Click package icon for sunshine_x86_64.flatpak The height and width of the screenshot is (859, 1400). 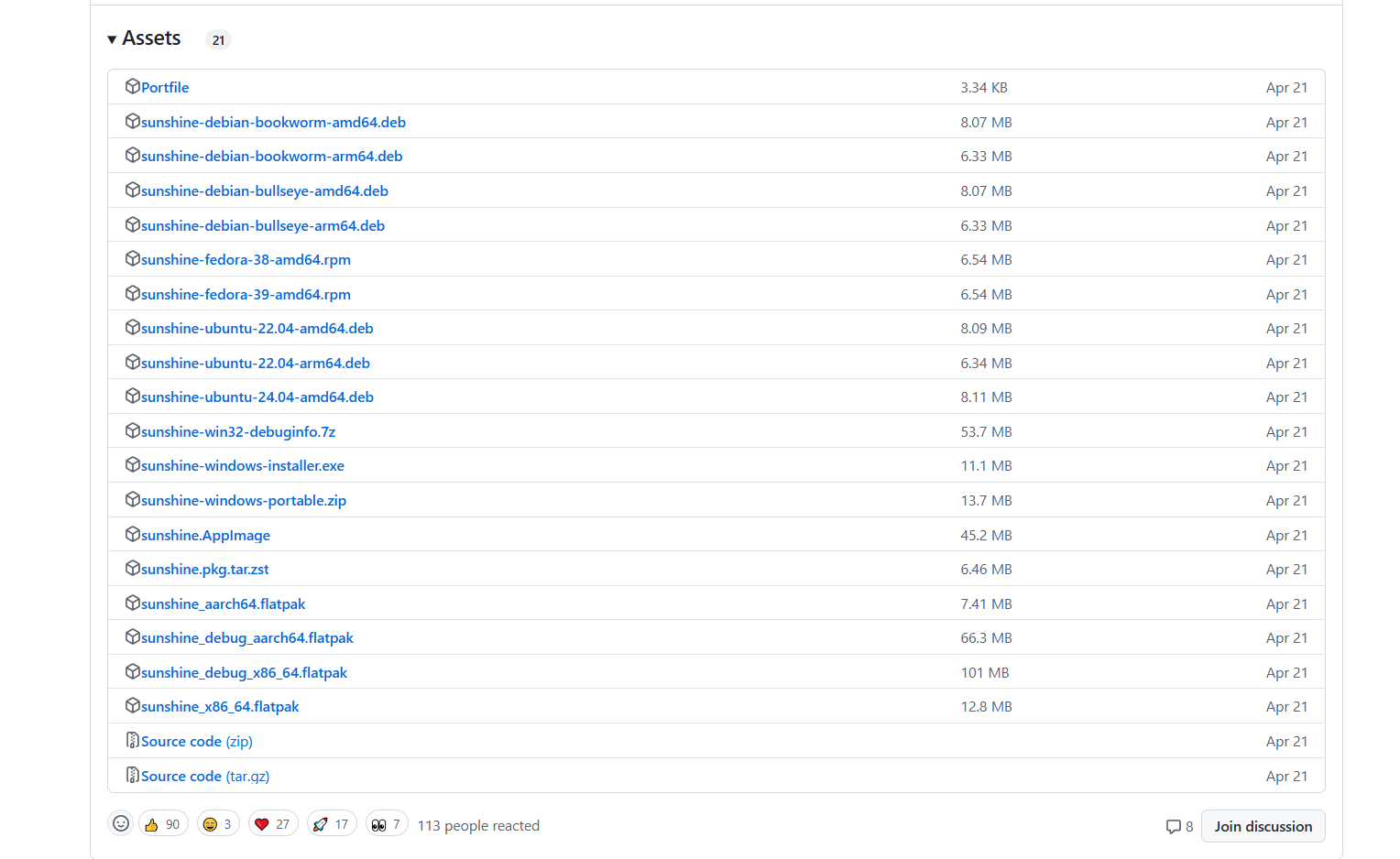coord(133,705)
